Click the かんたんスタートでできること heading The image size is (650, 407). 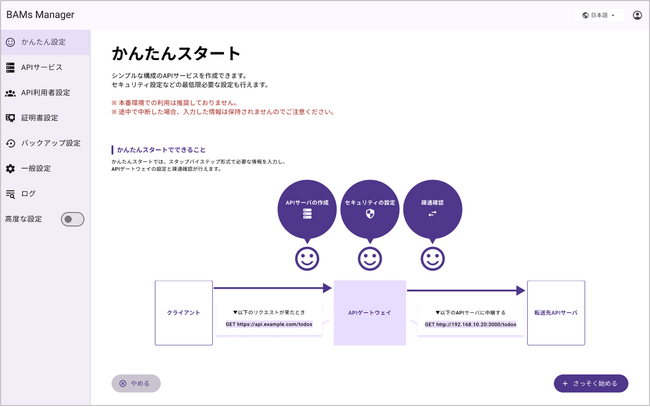coord(161,150)
